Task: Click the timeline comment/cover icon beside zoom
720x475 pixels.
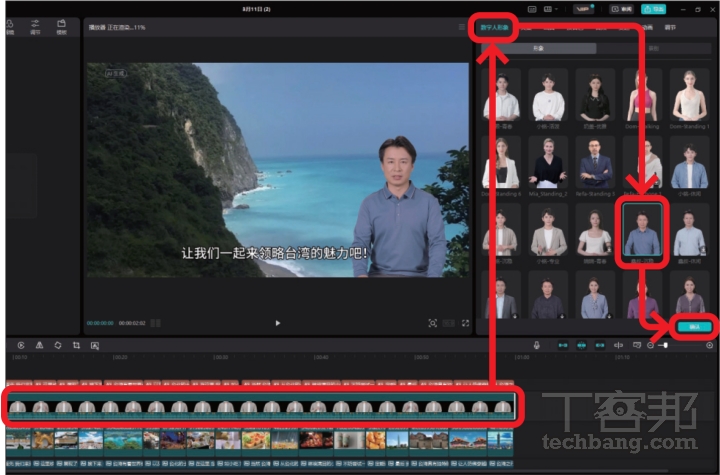Action: 636,345
